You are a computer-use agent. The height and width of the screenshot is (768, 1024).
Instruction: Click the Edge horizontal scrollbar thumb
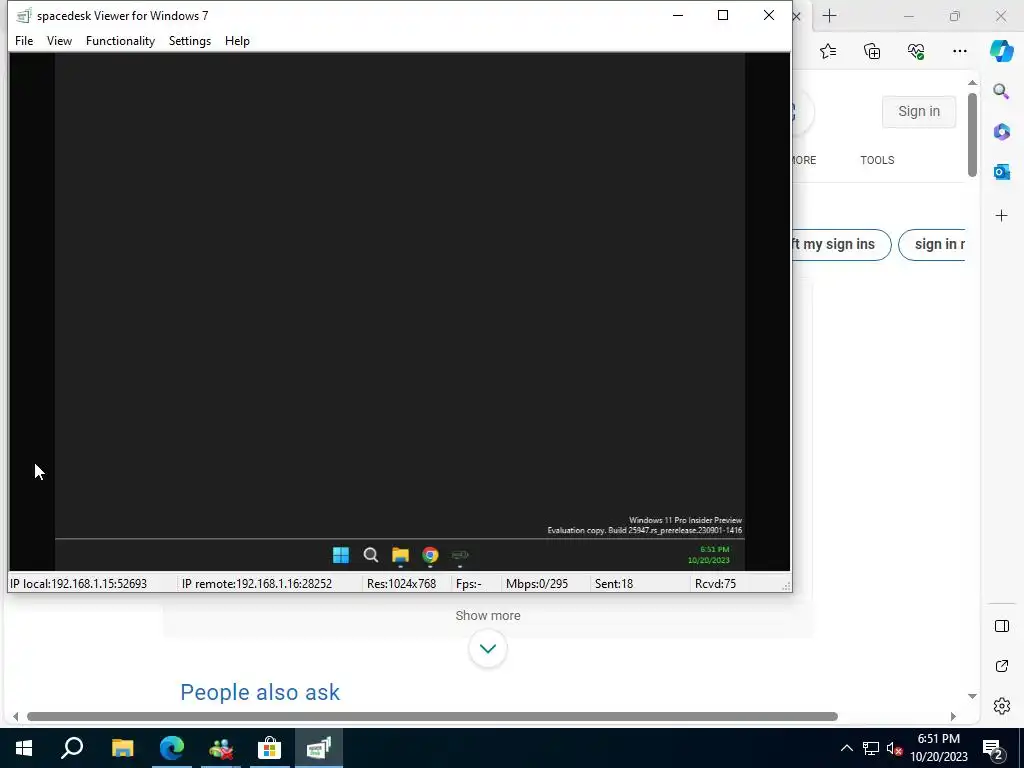coord(432,716)
